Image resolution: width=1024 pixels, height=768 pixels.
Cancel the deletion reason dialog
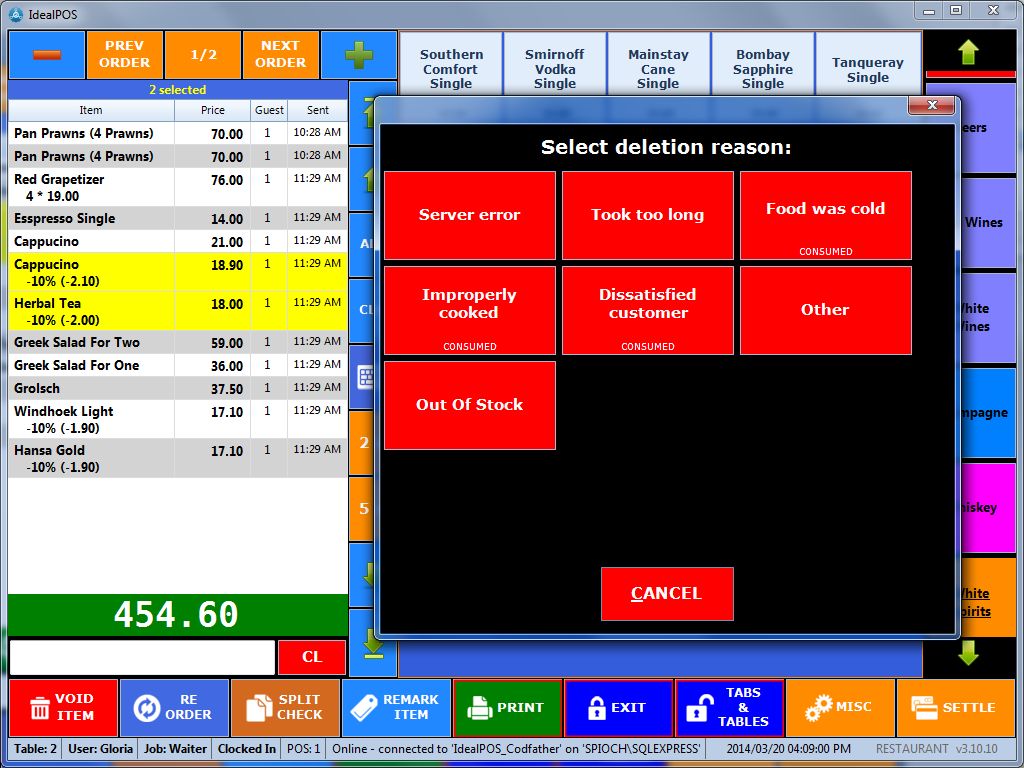(667, 593)
